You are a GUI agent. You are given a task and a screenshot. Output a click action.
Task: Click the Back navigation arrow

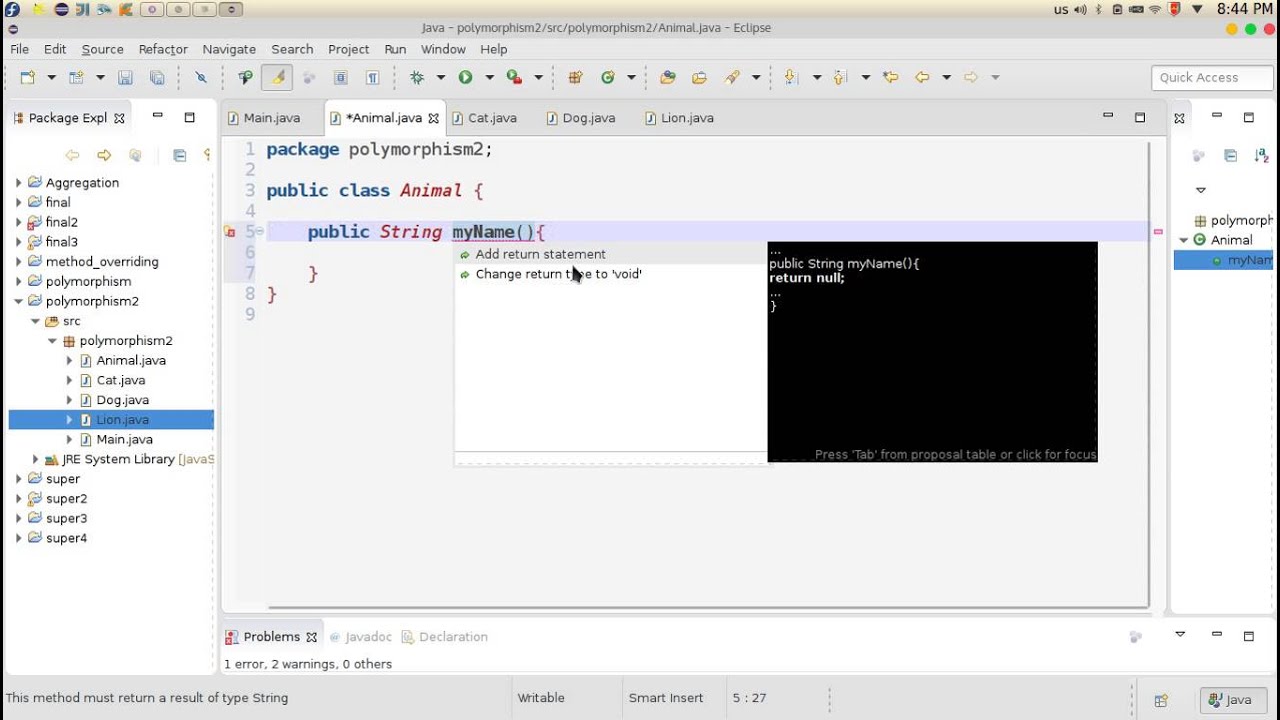tap(922, 77)
